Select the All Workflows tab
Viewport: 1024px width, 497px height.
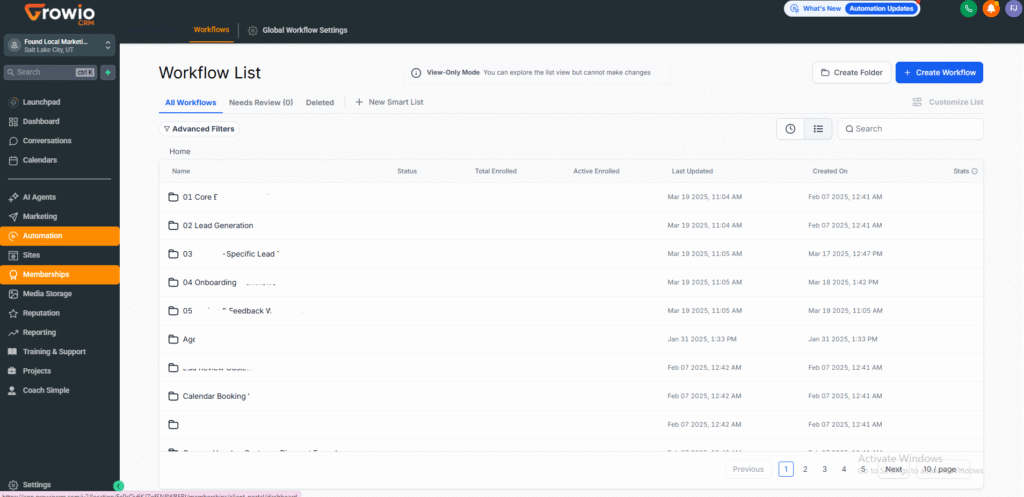click(191, 103)
